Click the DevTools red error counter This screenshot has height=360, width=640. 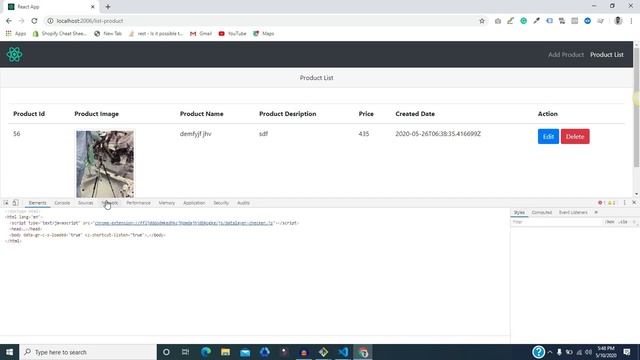click(x=601, y=203)
